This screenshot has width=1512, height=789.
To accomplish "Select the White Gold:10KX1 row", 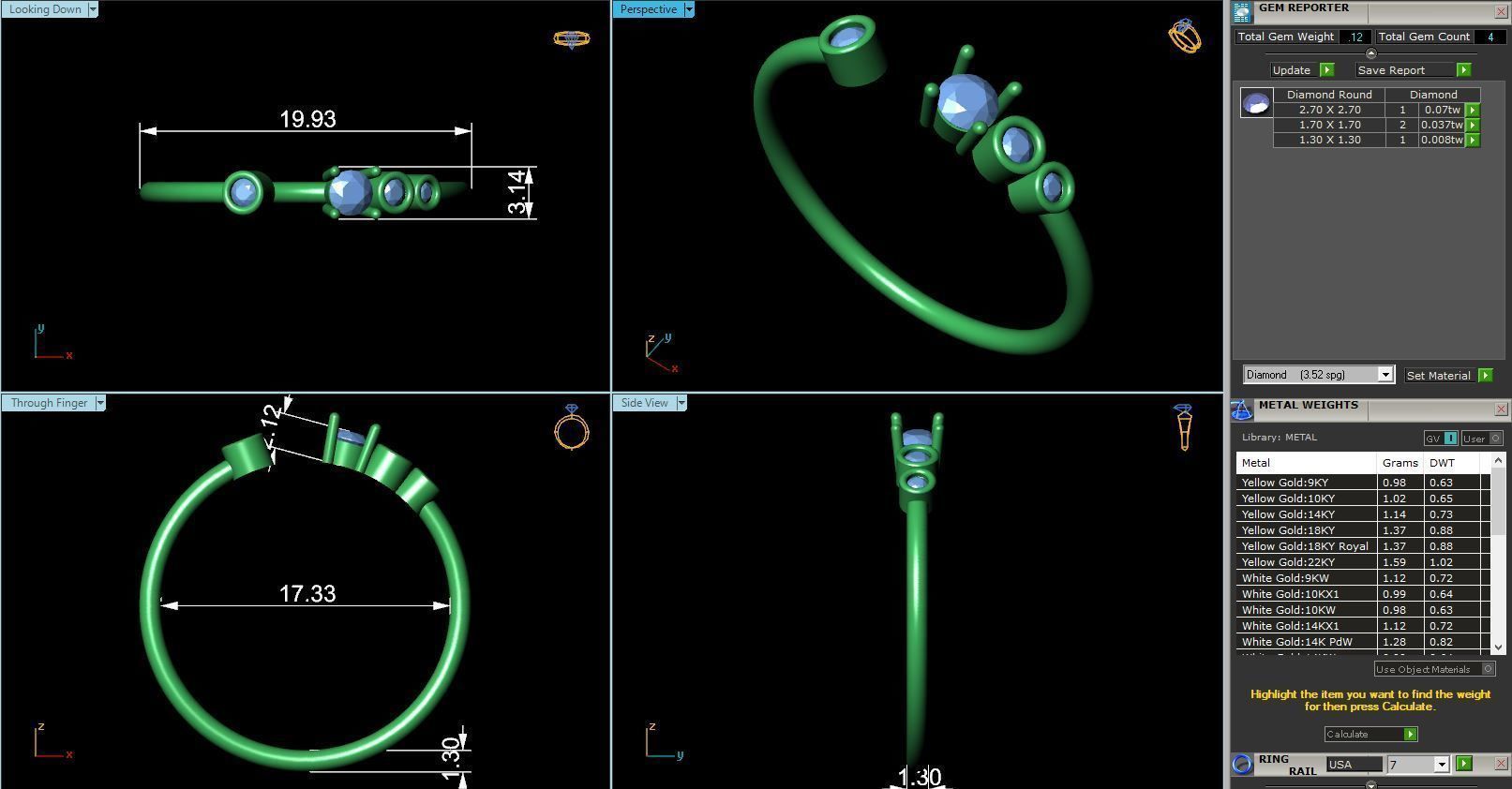I will pos(1363,594).
